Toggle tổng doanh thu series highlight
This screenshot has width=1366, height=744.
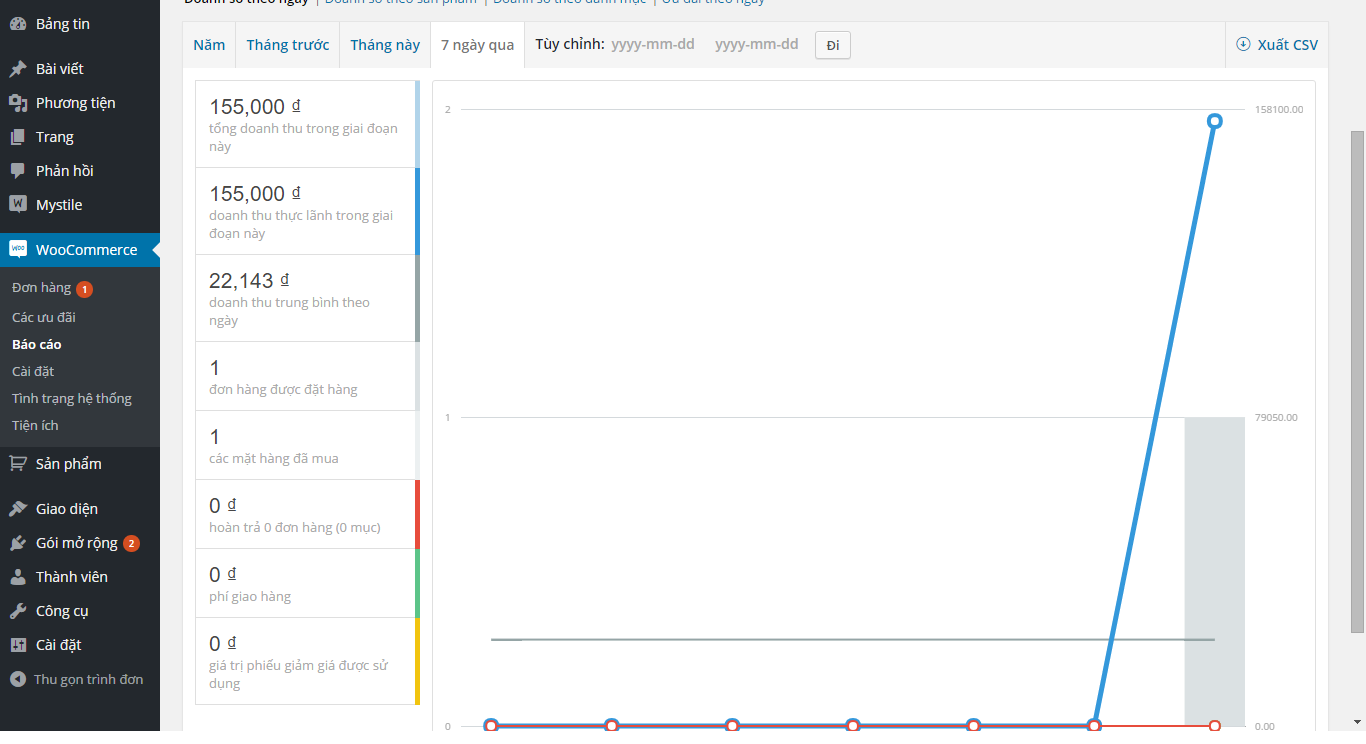307,124
